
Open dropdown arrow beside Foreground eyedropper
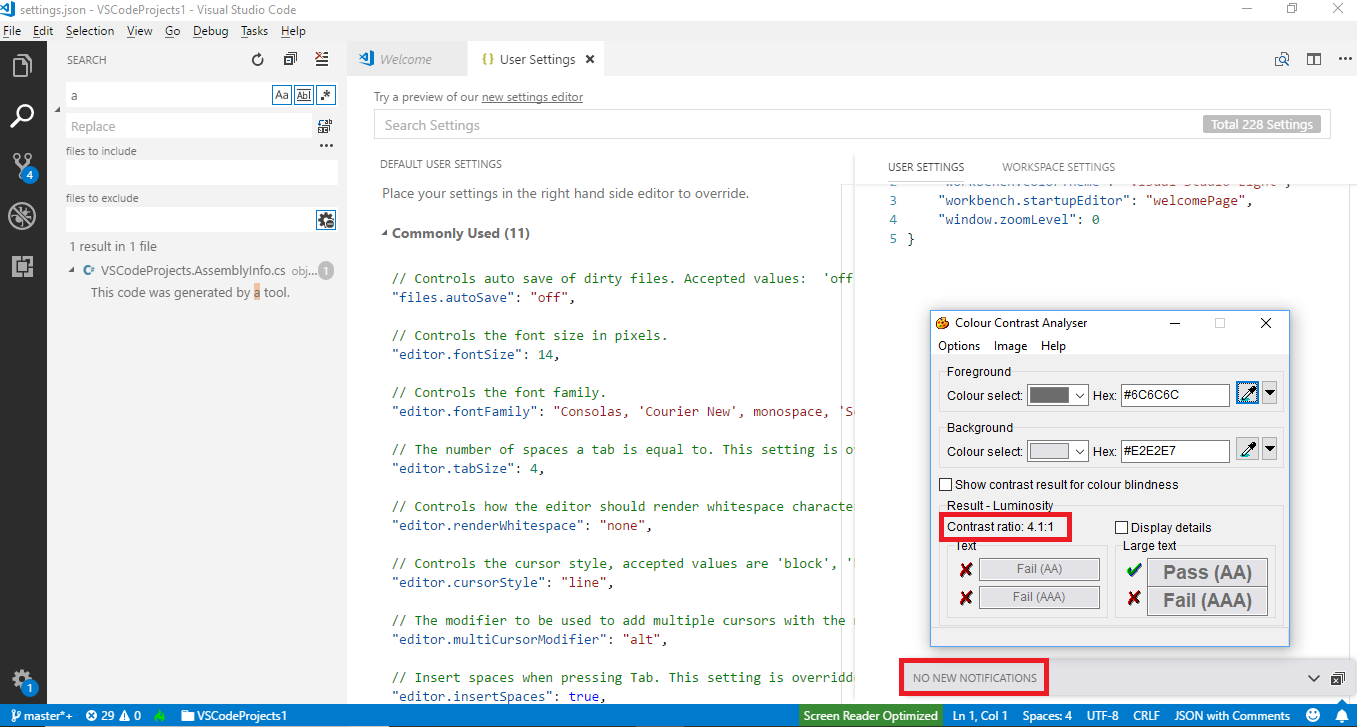1270,394
